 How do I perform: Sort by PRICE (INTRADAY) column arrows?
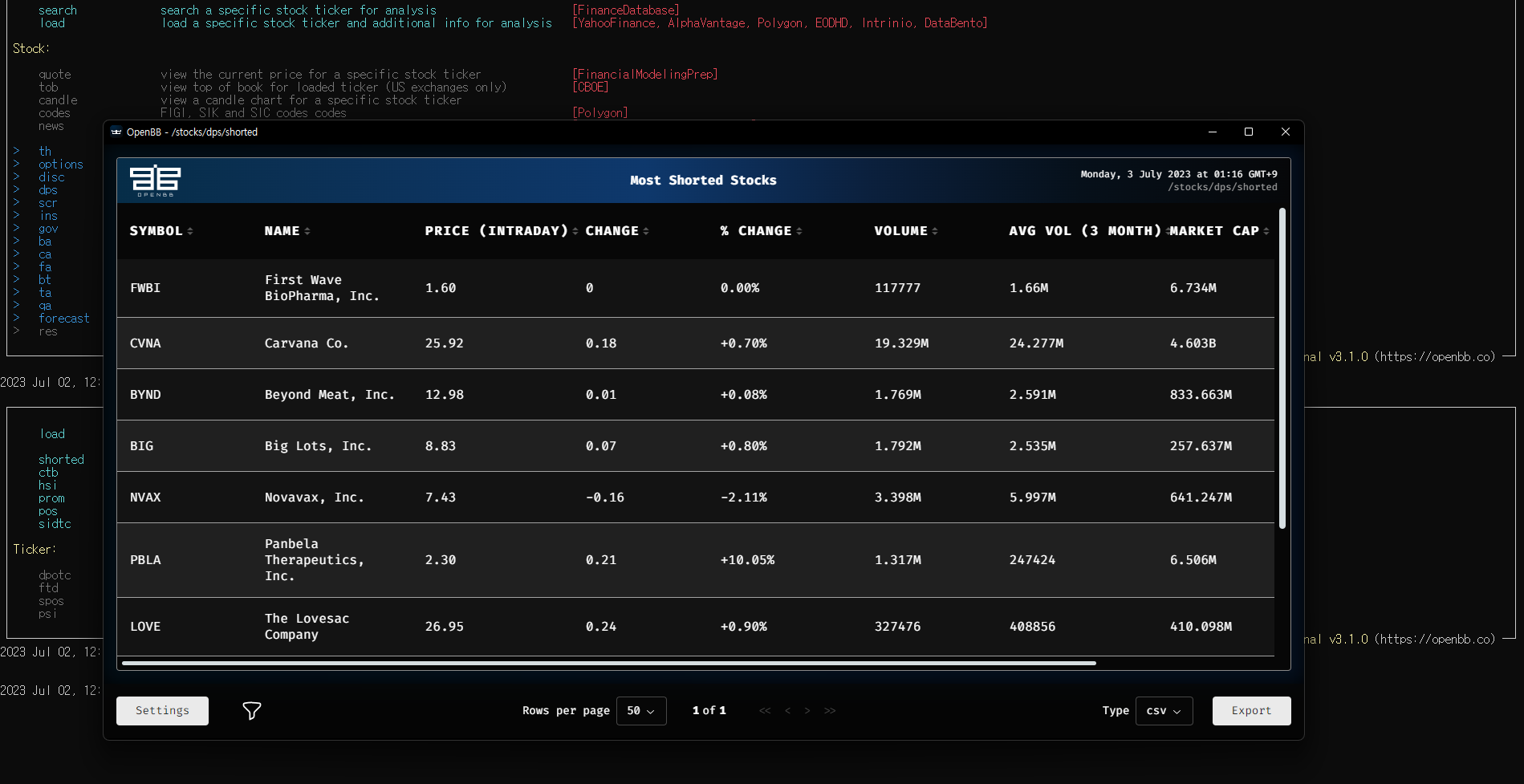pyautogui.click(x=575, y=231)
